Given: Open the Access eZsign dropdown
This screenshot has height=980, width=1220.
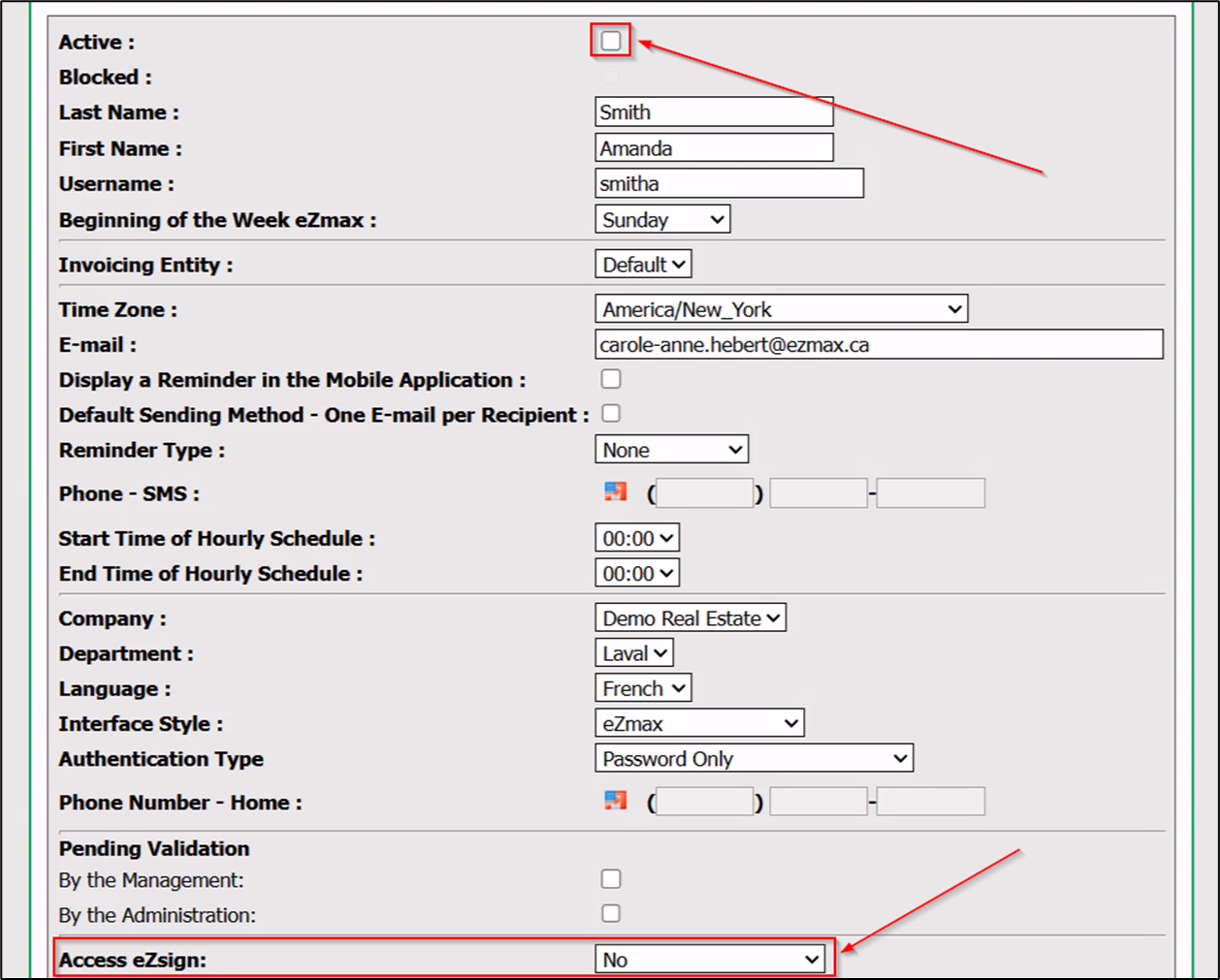Looking at the screenshot, I should (x=710, y=959).
